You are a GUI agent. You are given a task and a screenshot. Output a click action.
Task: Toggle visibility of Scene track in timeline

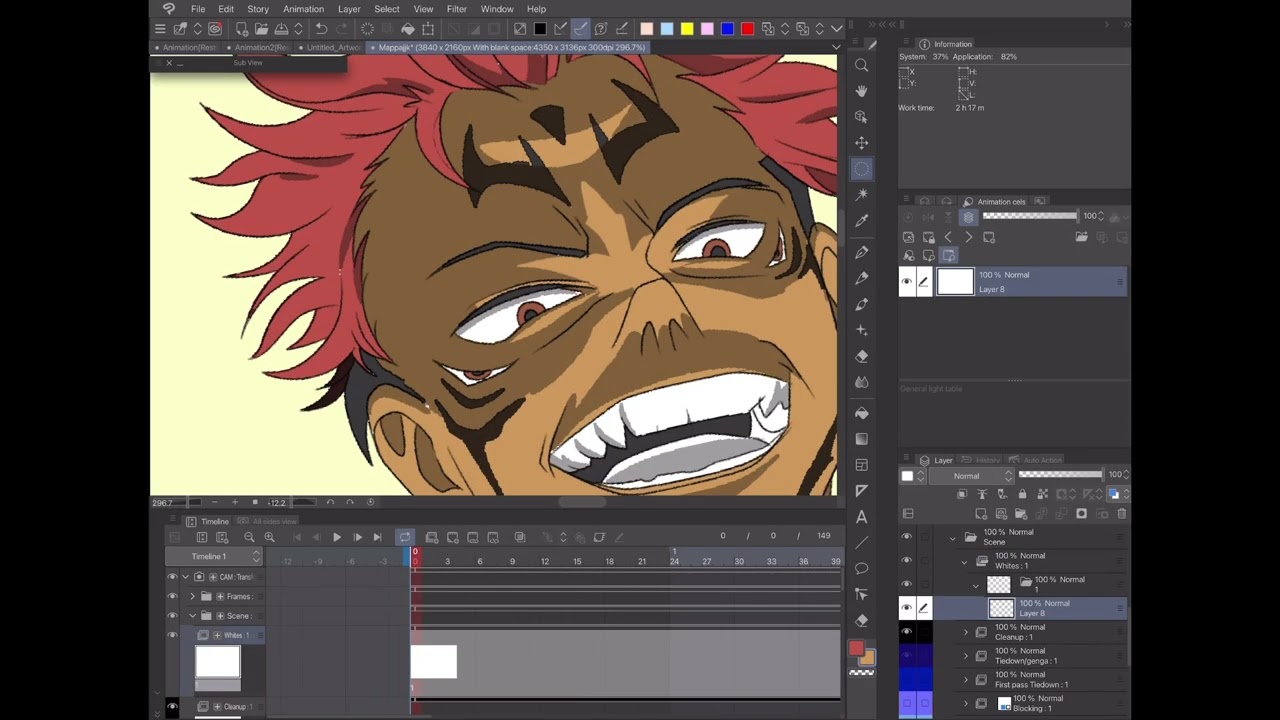click(x=171, y=616)
